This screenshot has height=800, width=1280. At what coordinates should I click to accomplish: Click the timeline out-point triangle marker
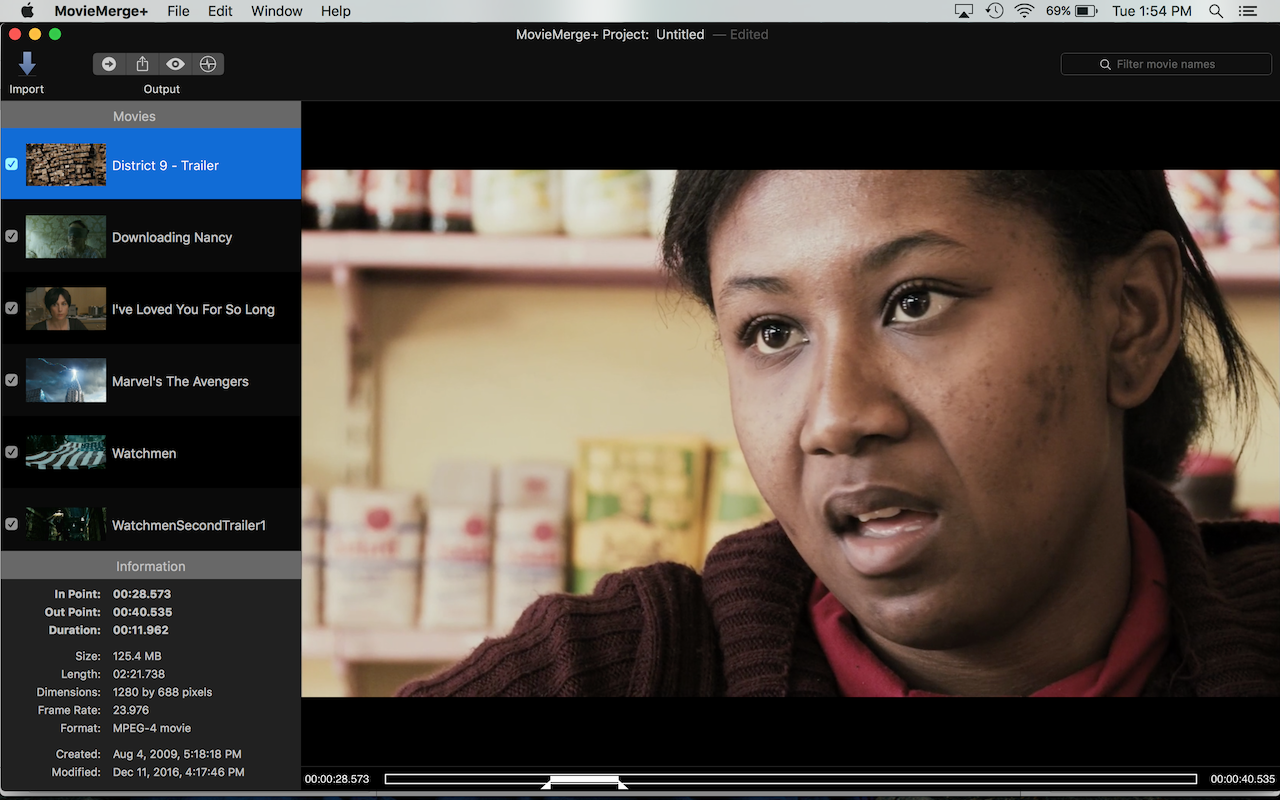coord(623,786)
